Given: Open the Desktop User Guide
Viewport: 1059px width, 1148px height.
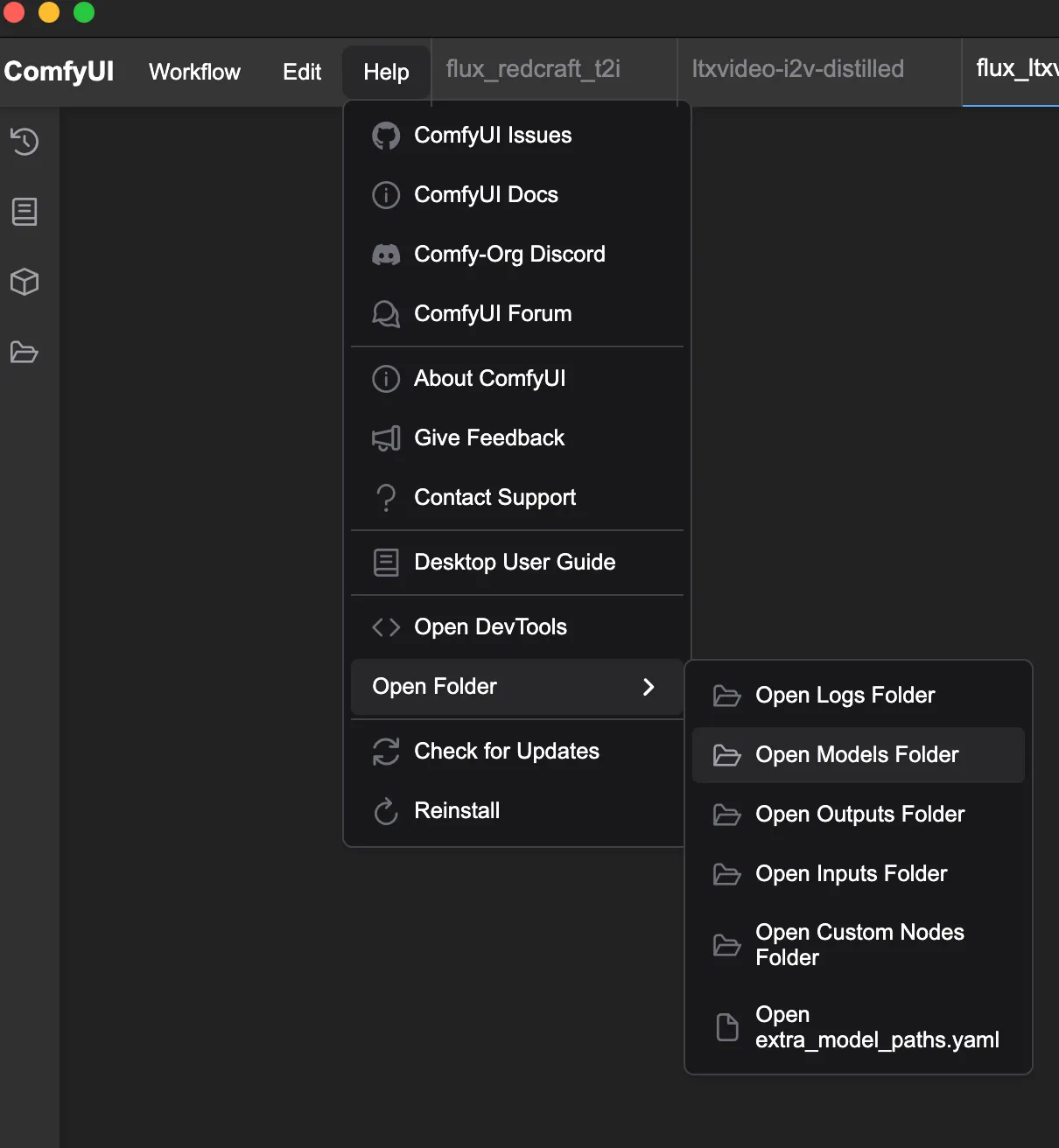Looking at the screenshot, I should coord(515,563).
